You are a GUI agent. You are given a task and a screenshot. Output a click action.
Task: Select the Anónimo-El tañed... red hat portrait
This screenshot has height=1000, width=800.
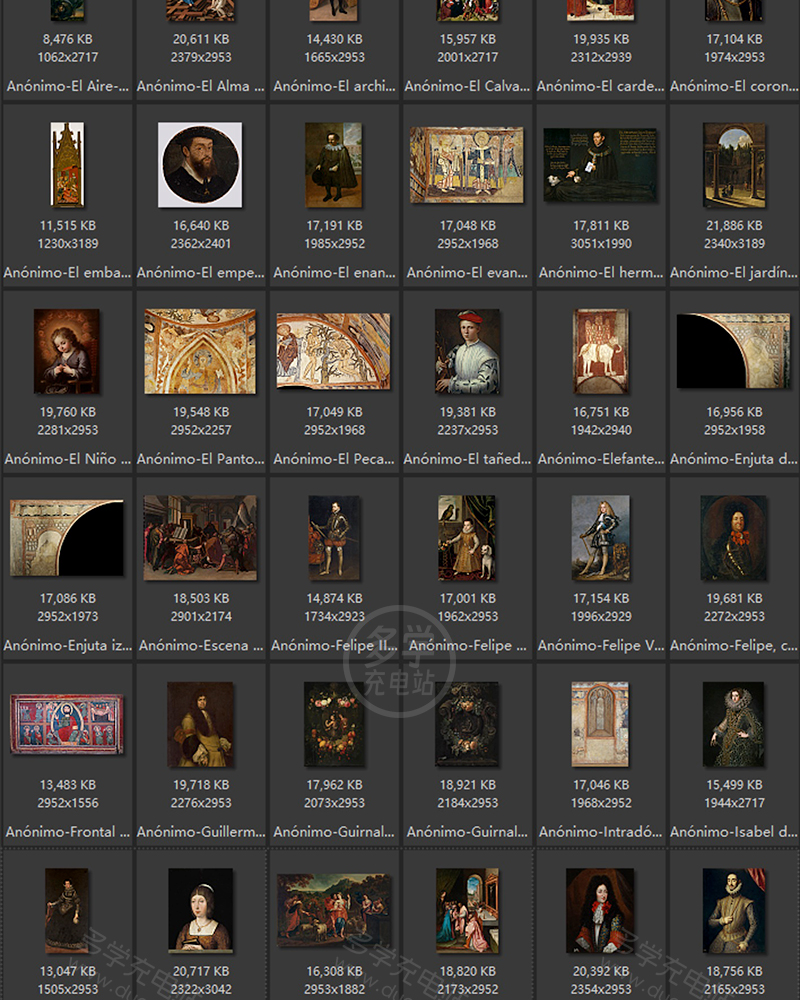pyautogui.click(x=467, y=351)
